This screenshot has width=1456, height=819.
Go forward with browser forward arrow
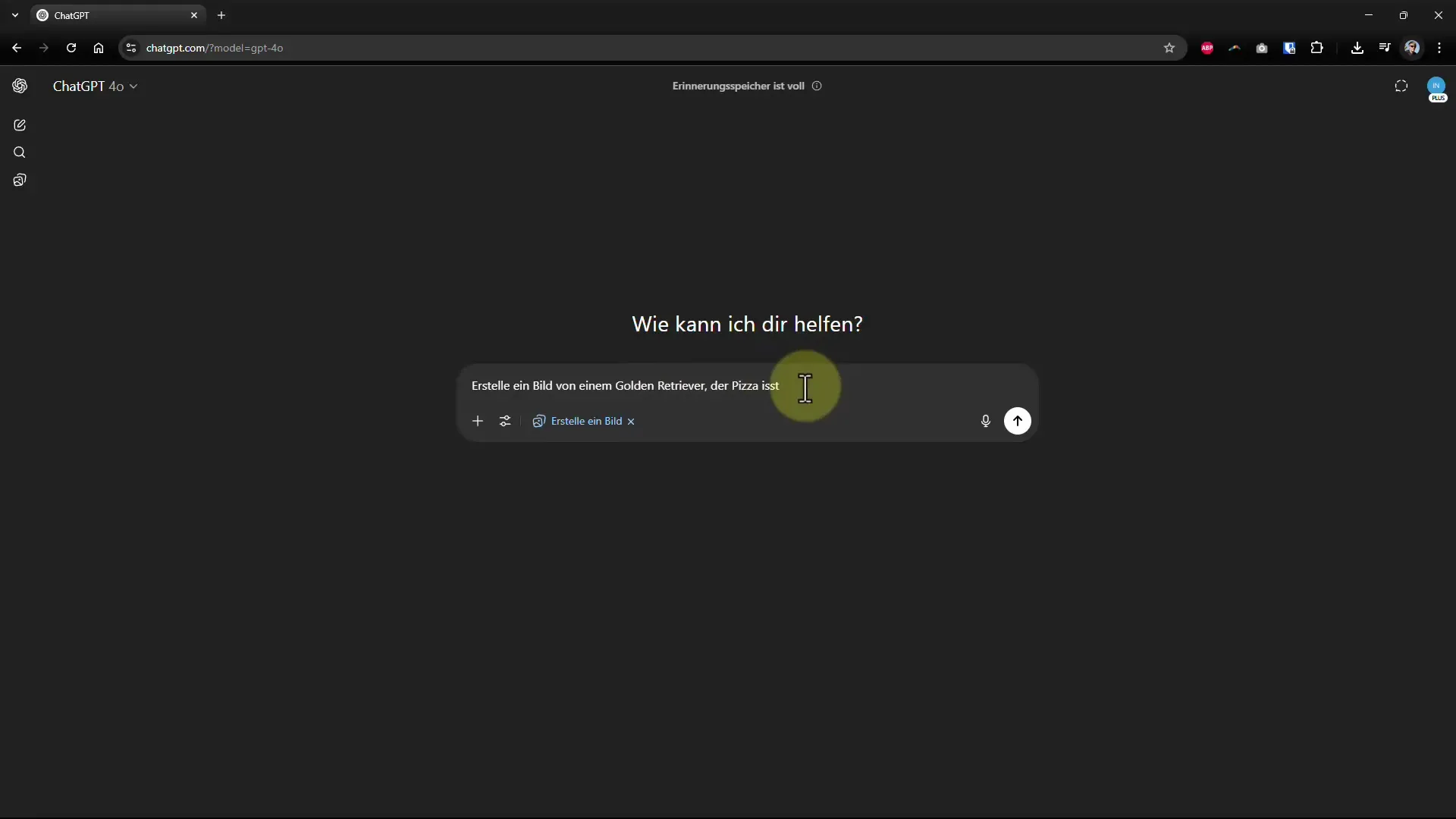coord(44,48)
